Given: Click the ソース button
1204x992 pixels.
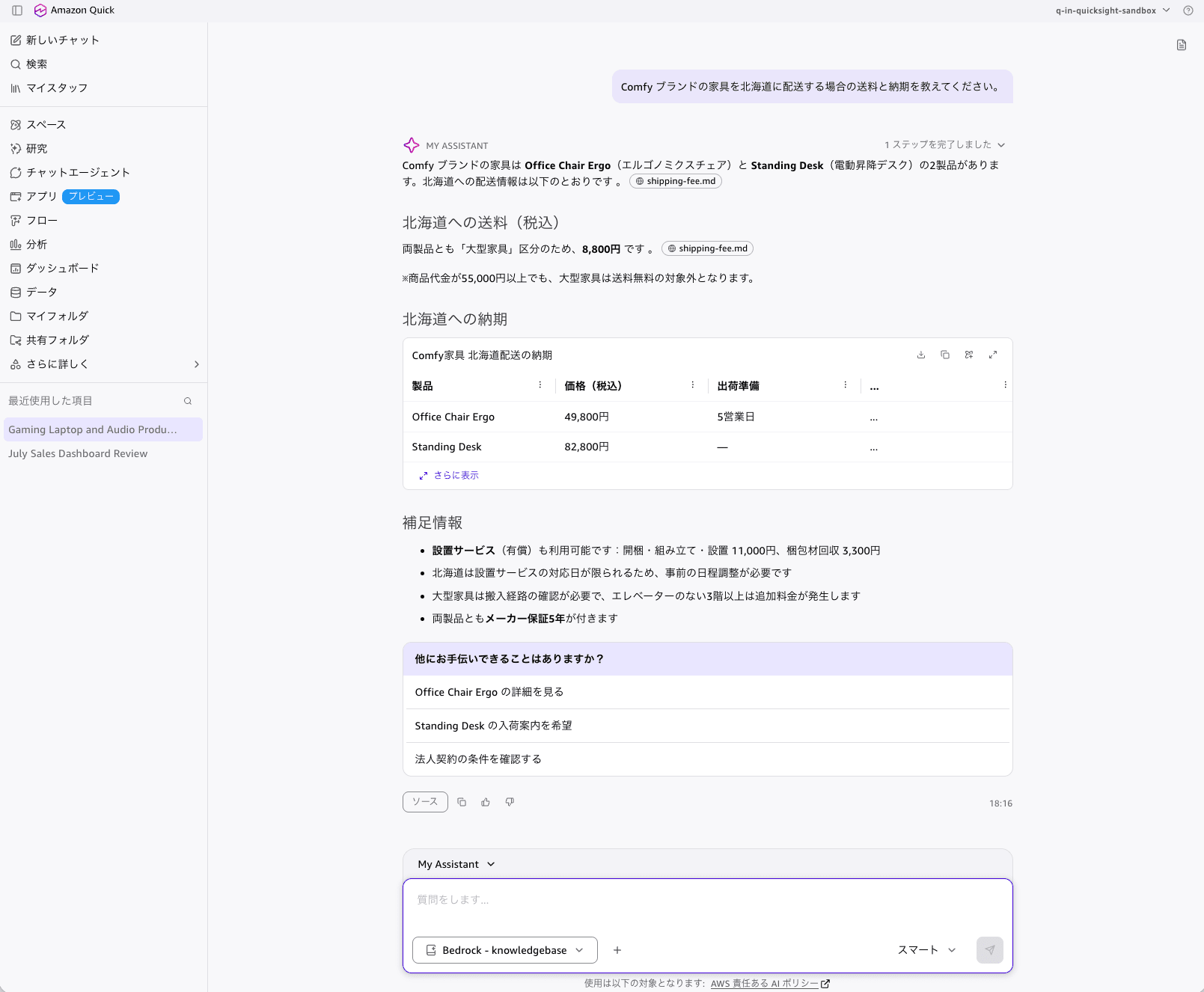Looking at the screenshot, I should (425, 802).
